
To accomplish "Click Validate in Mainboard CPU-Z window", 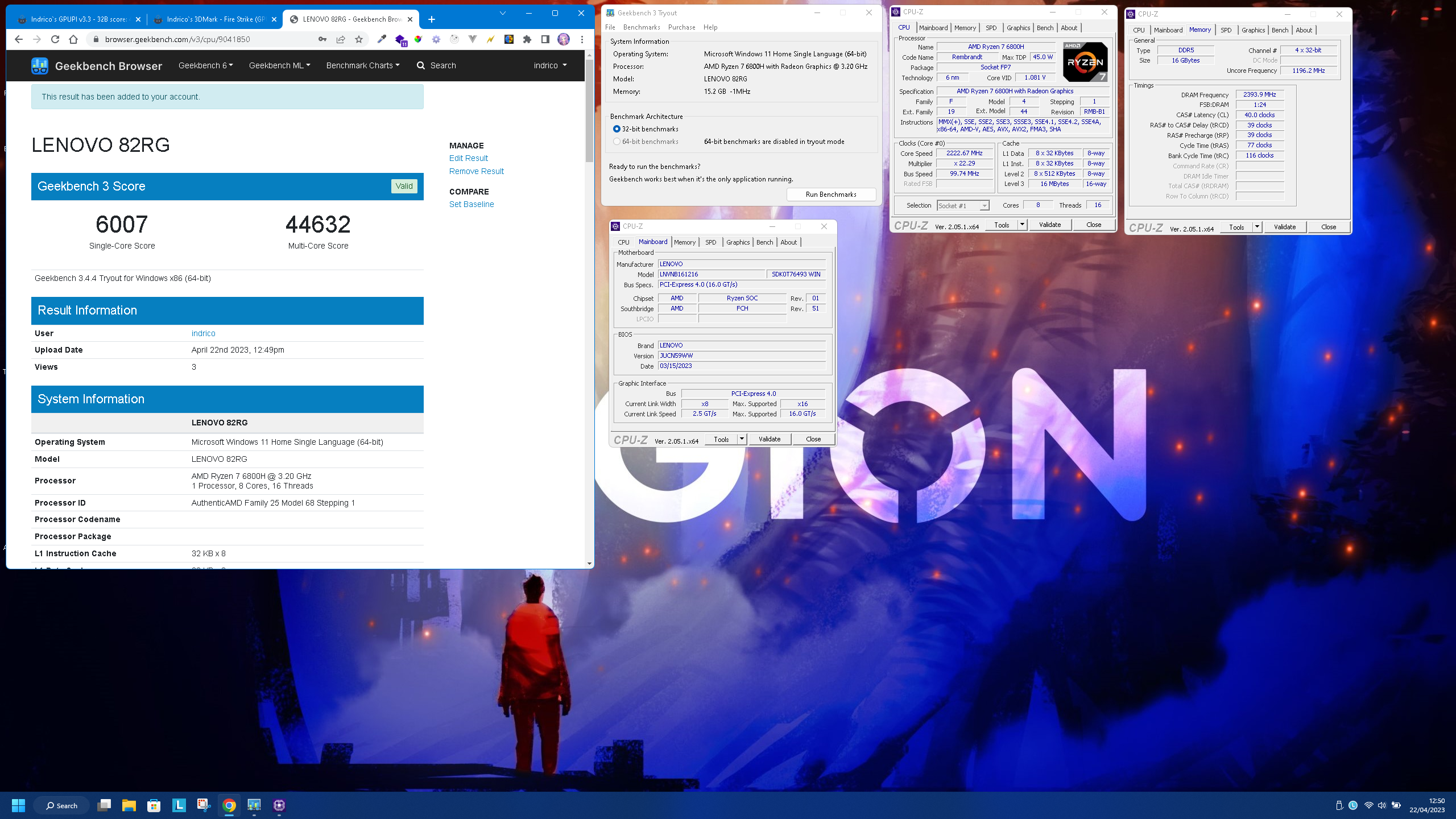I will (x=770, y=439).
